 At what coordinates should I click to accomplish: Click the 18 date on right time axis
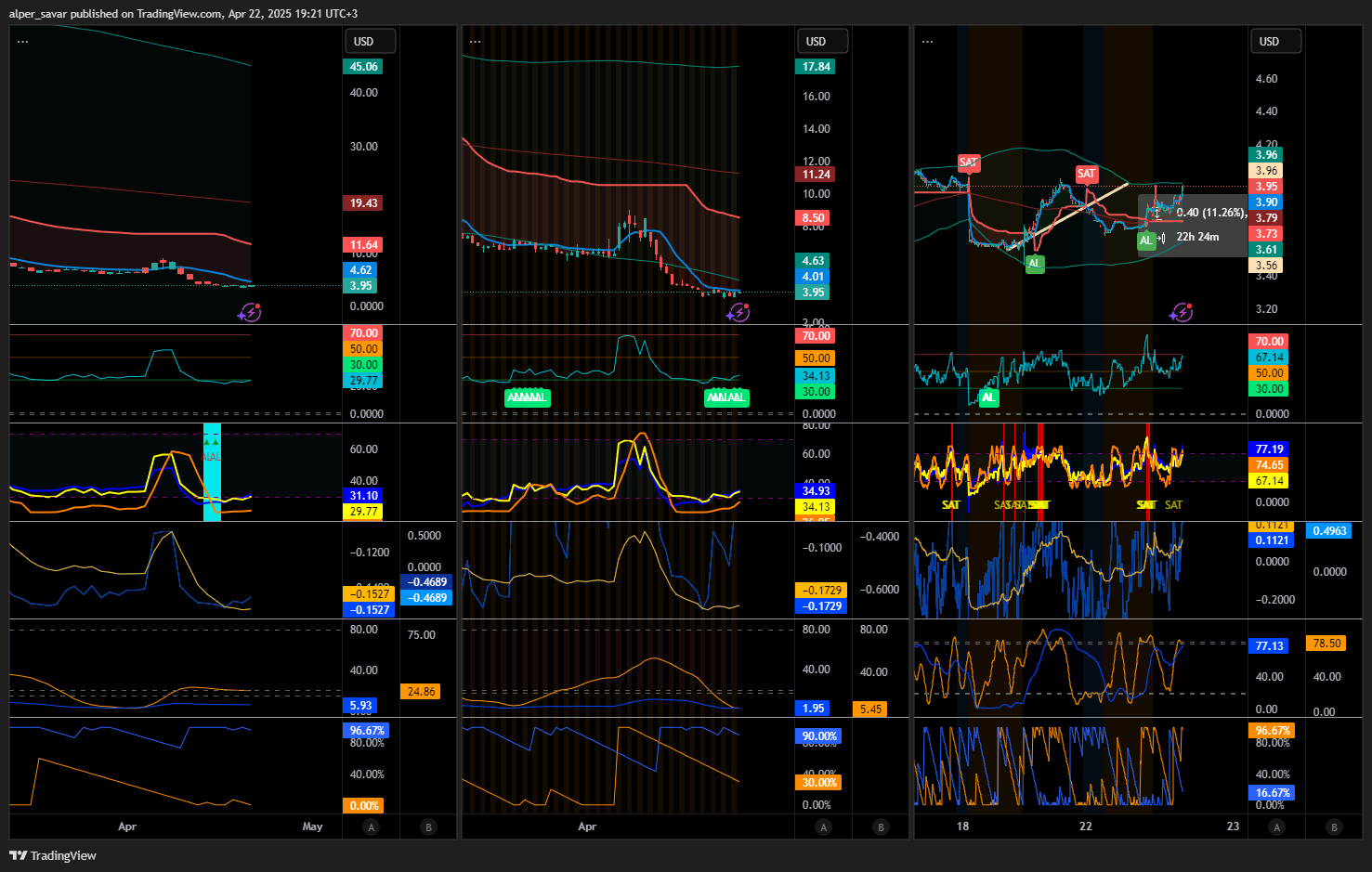[963, 826]
